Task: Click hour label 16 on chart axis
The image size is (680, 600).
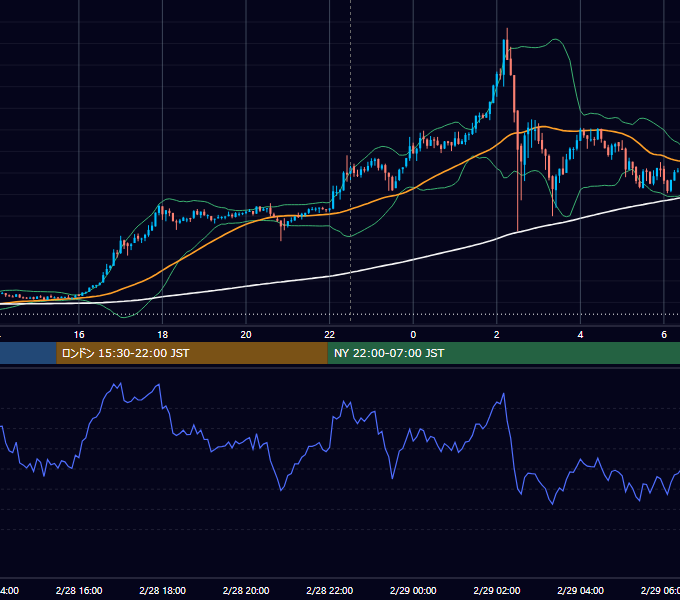Action: 79,335
